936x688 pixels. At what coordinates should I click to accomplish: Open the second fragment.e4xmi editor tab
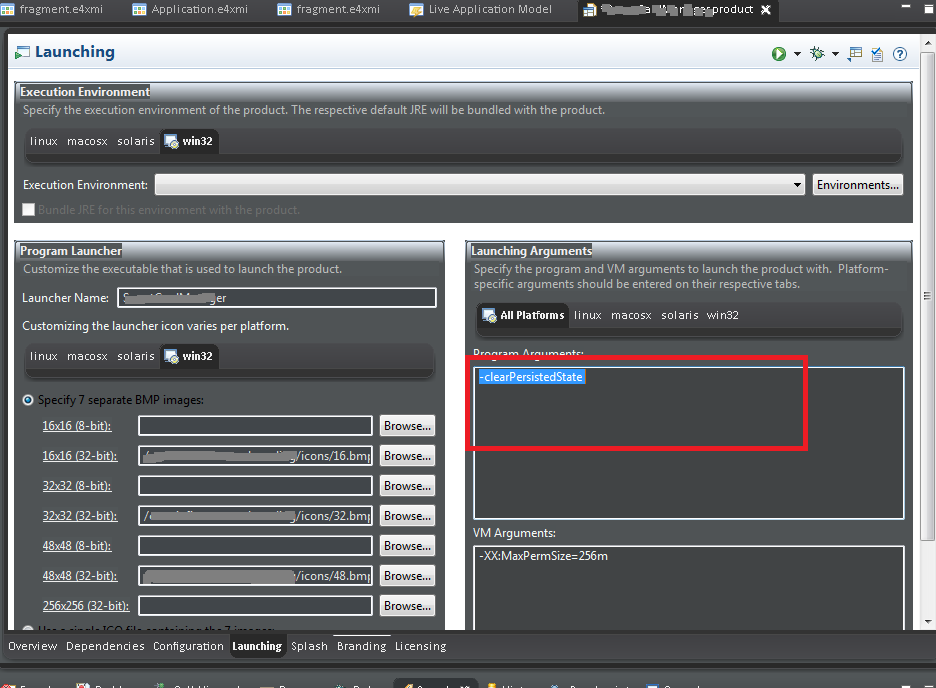338,10
